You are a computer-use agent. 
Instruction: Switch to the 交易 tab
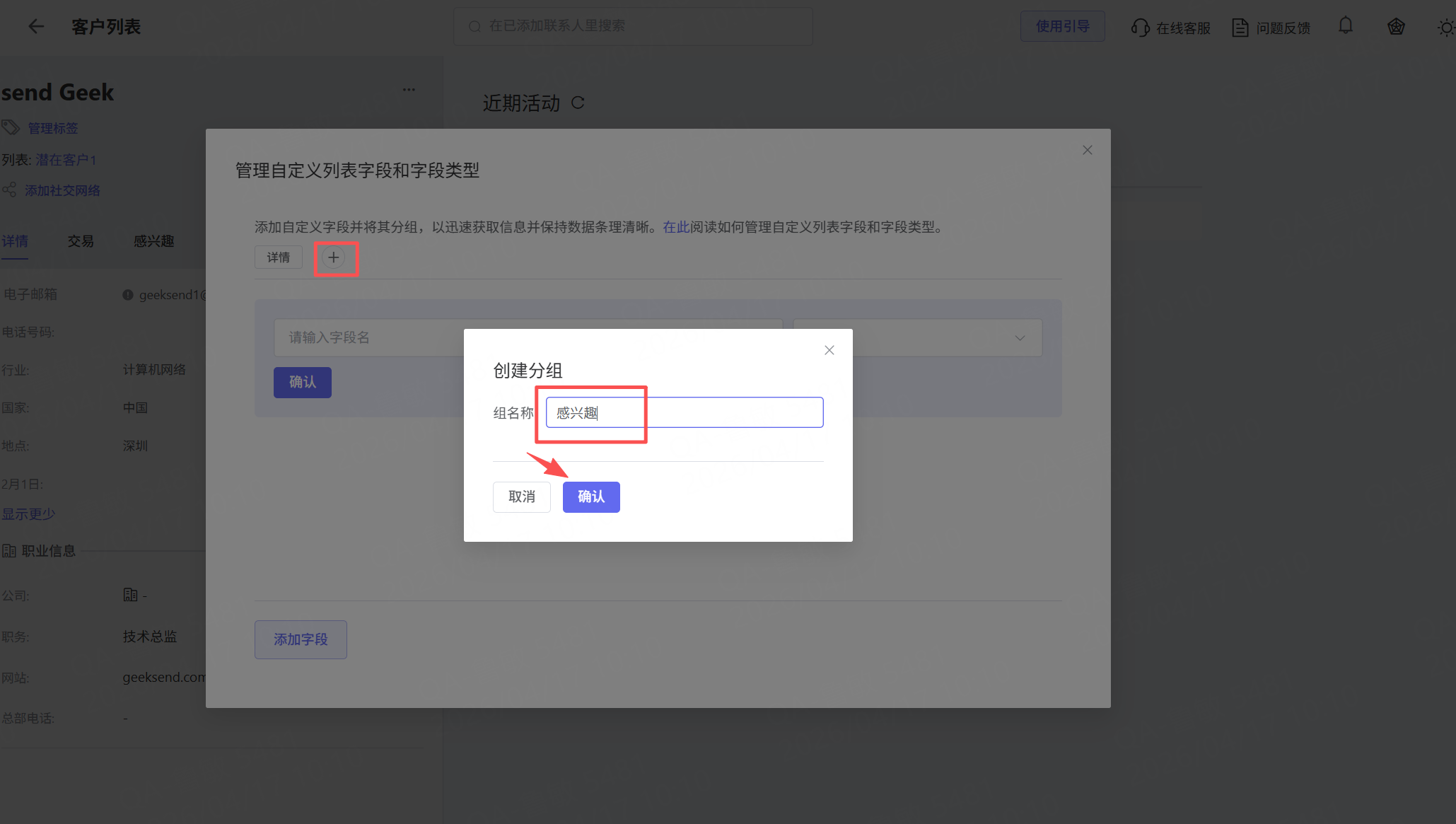pos(81,241)
